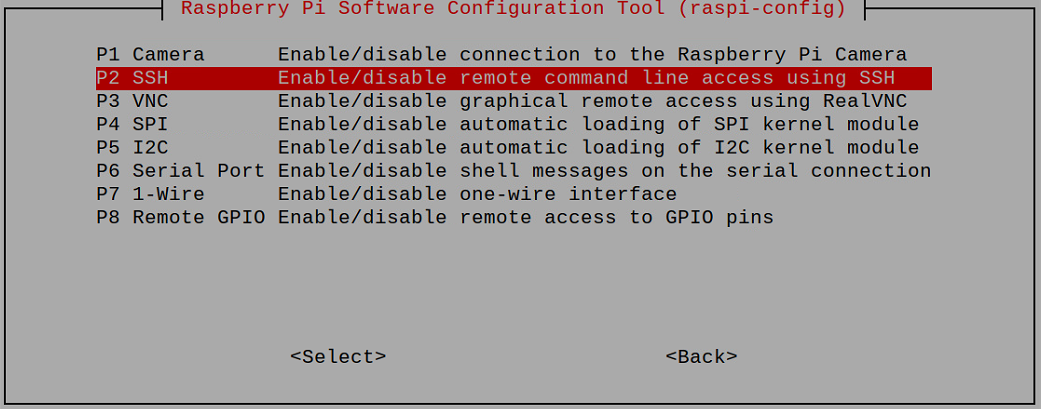This screenshot has height=409, width=1041.
Task: Click the one-wire interface description
Action: [477, 194]
